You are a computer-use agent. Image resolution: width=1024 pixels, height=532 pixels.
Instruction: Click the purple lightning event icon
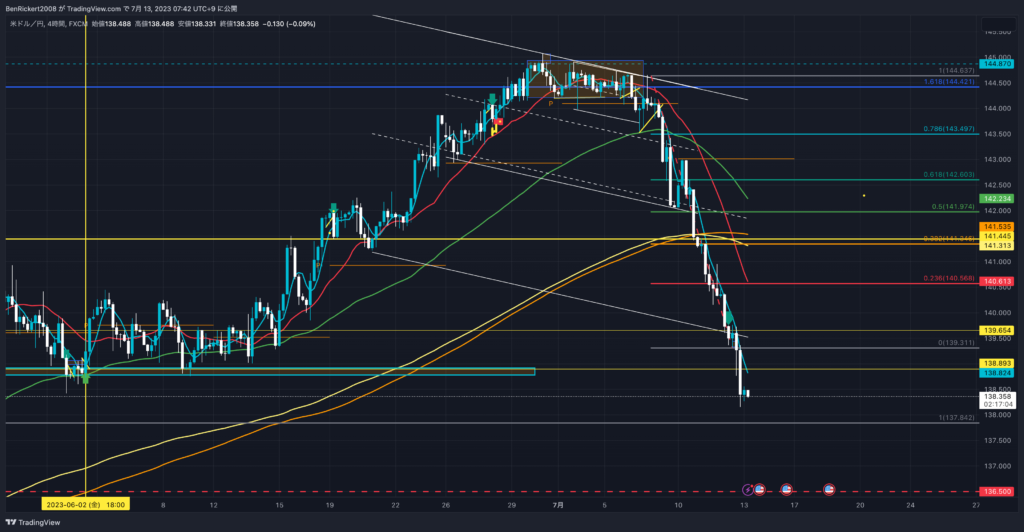tap(748, 489)
